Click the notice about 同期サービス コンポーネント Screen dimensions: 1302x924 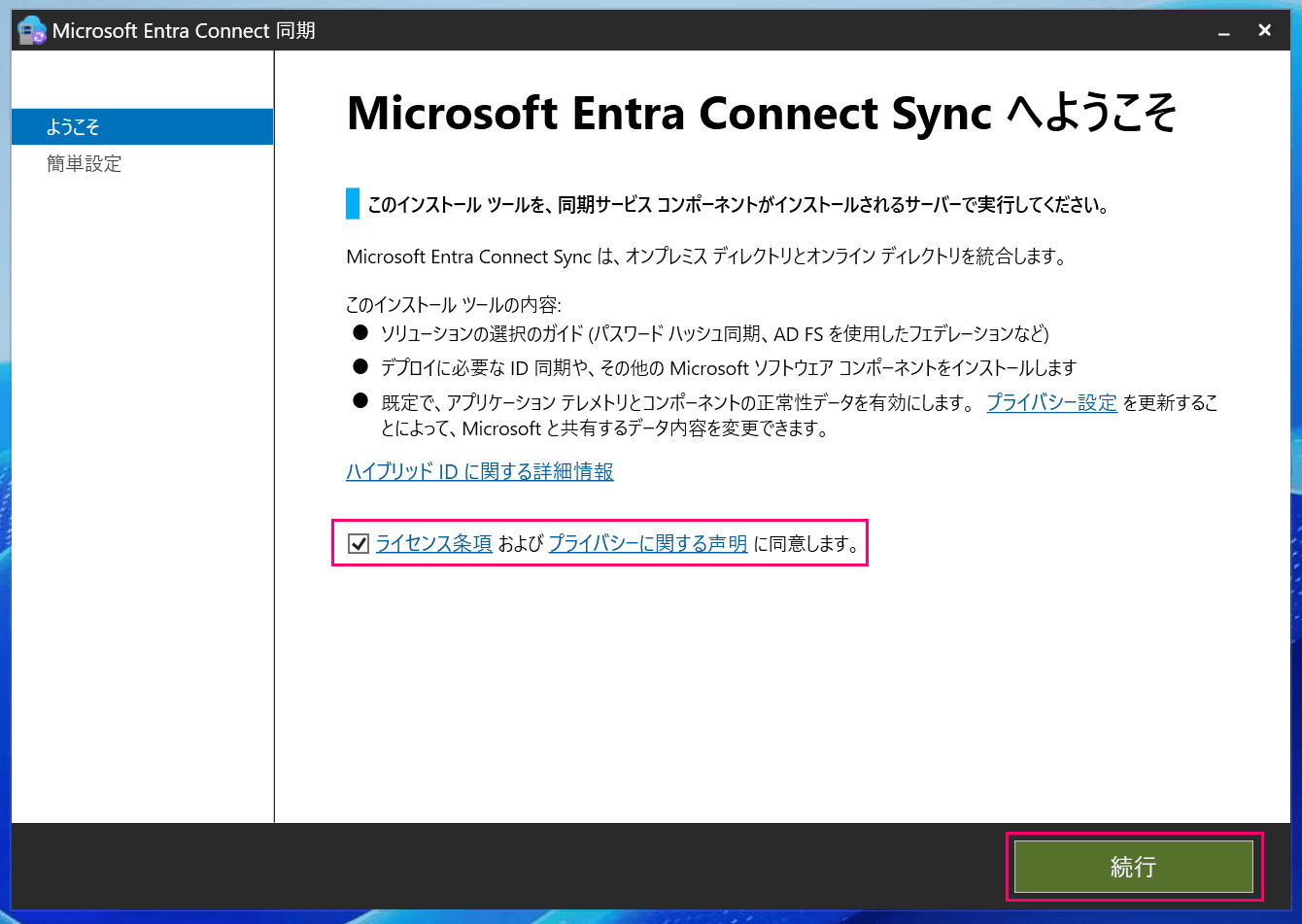738,206
